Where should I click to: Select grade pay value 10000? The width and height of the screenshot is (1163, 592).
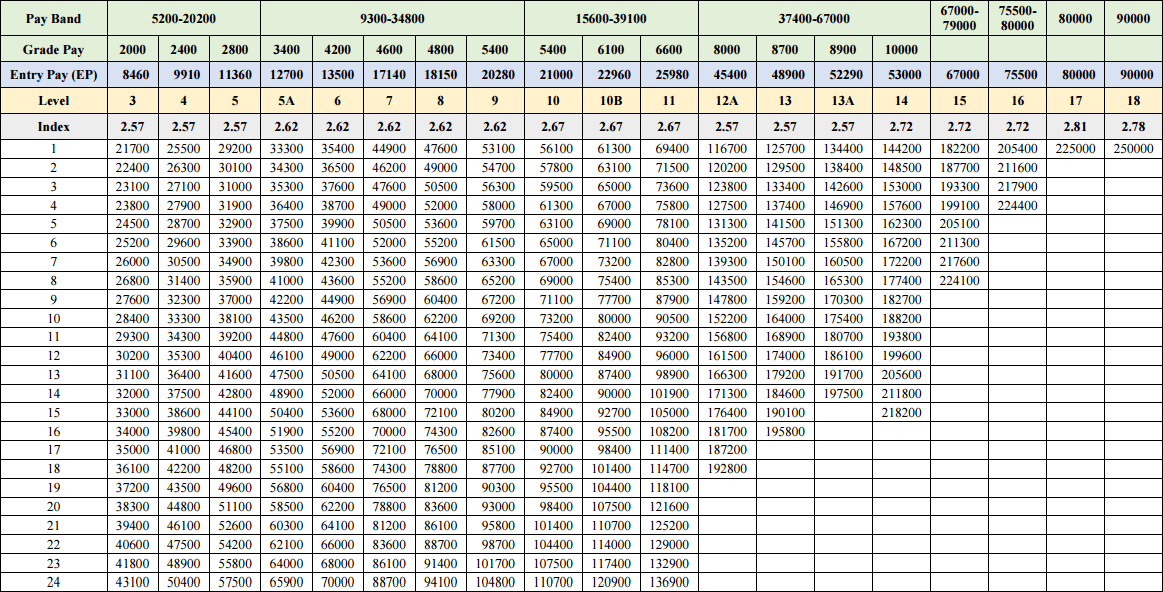901,50
